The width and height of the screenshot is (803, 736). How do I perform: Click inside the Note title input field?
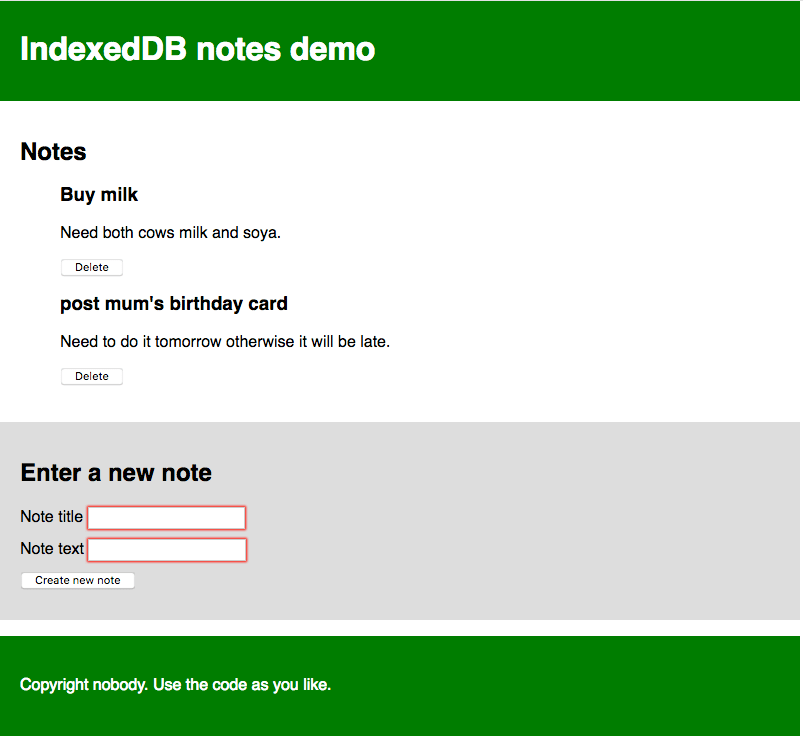tap(166, 517)
